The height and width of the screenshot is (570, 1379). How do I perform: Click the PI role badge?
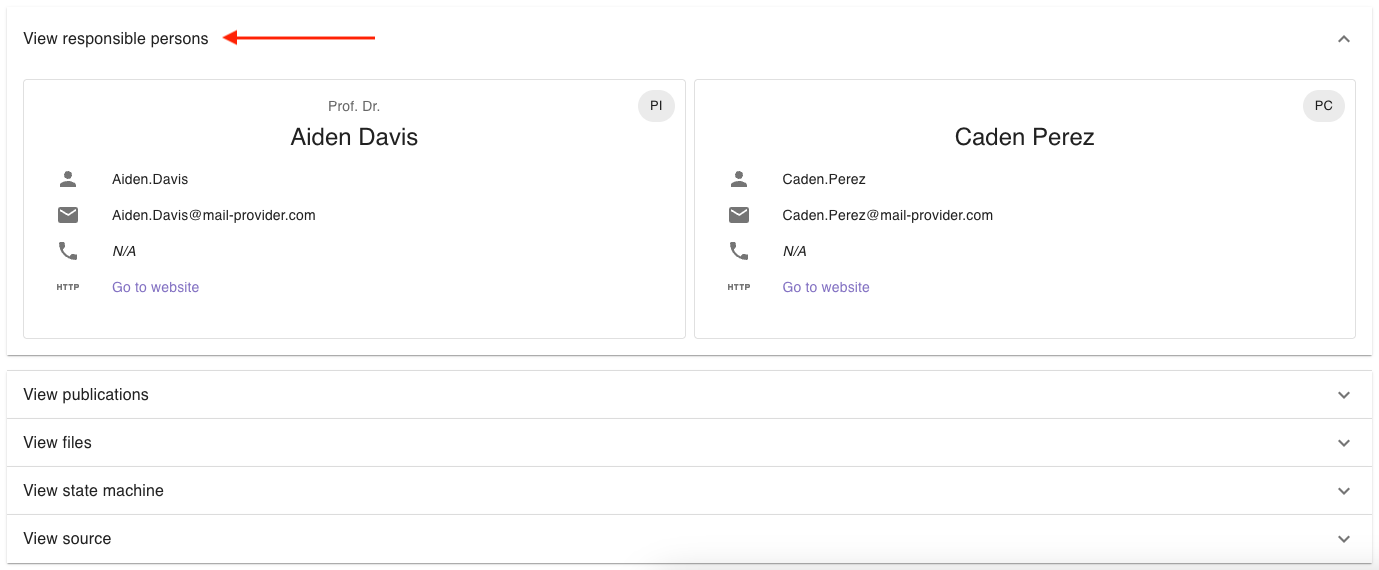(656, 106)
